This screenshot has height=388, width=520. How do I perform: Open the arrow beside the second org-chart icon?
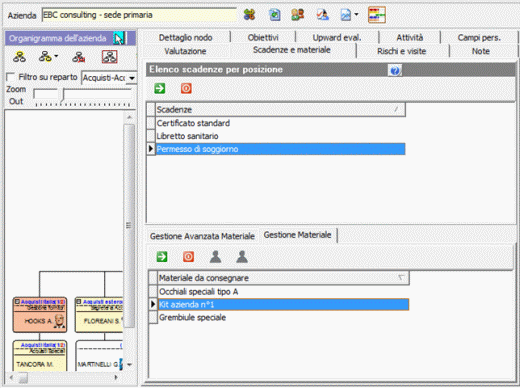point(56,56)
